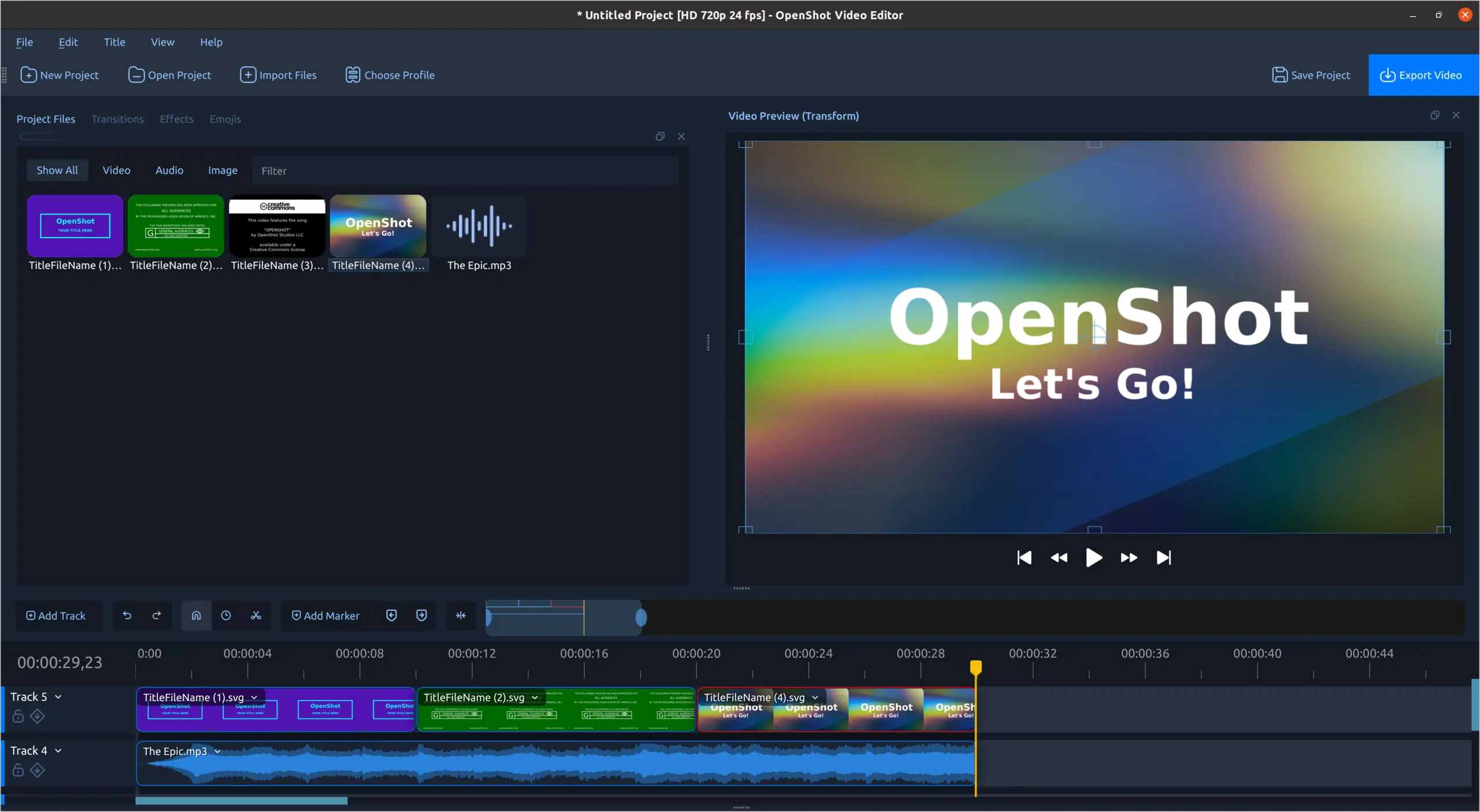Filter project files by Image

(223, 170)
